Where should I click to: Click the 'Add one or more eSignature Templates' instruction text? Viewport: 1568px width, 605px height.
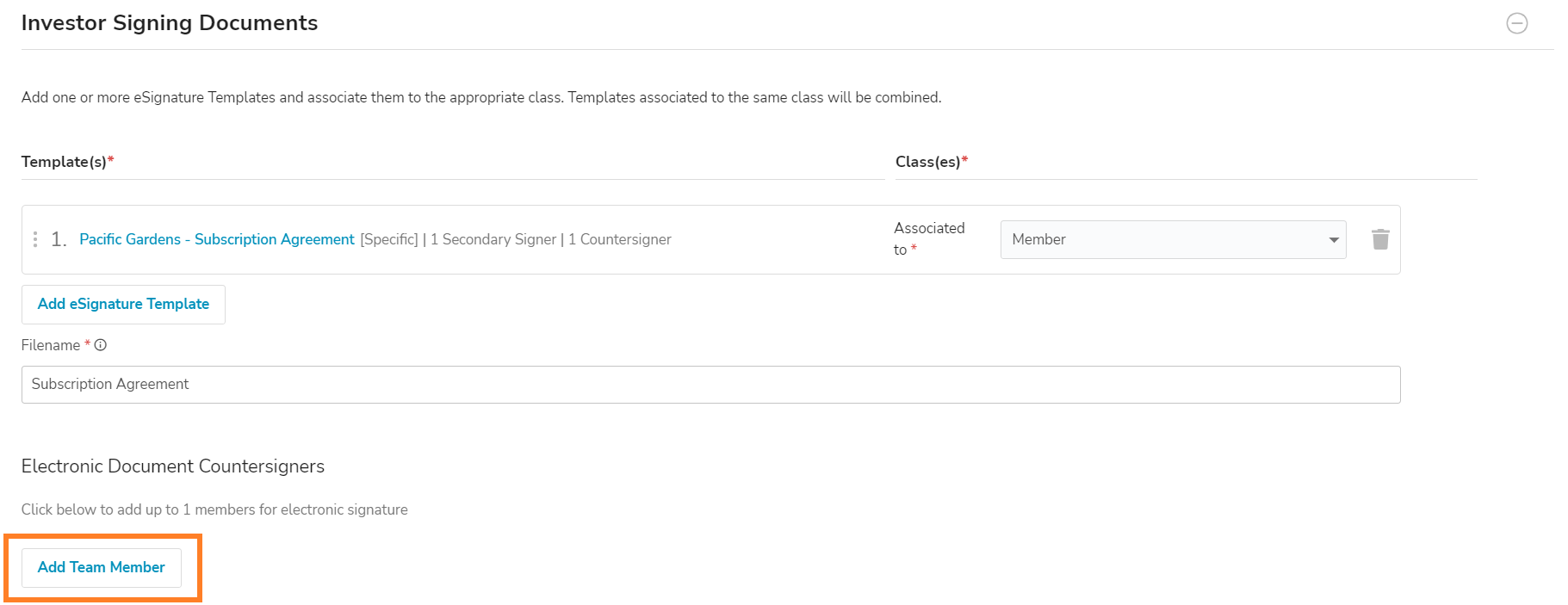(x=481, y=97)
